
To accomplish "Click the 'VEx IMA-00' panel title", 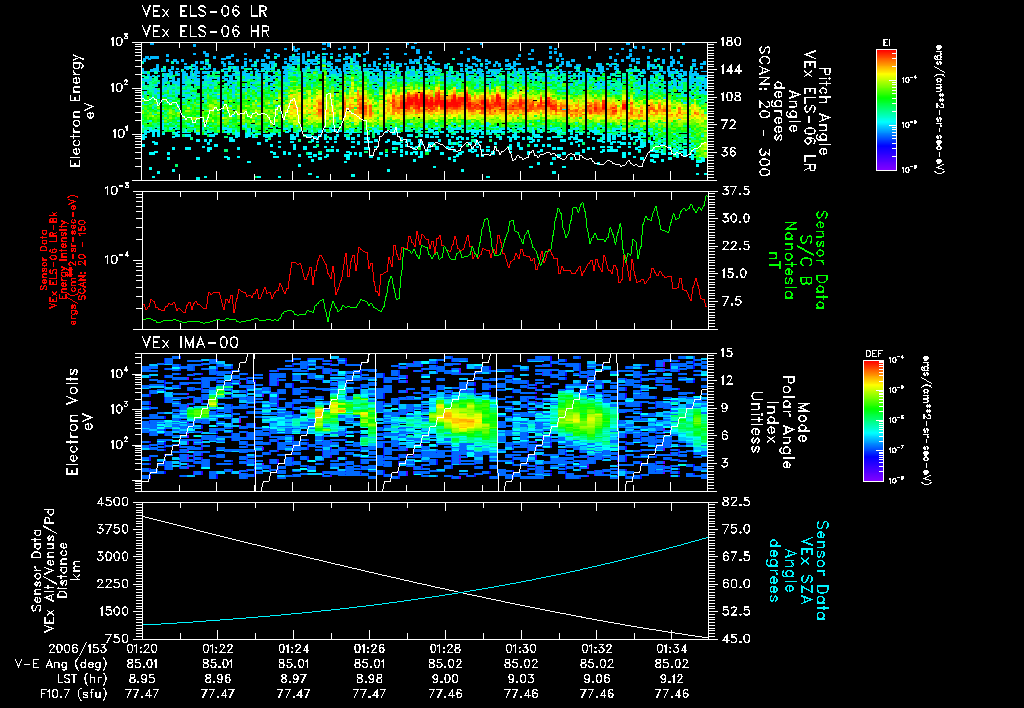I will 190,343.
